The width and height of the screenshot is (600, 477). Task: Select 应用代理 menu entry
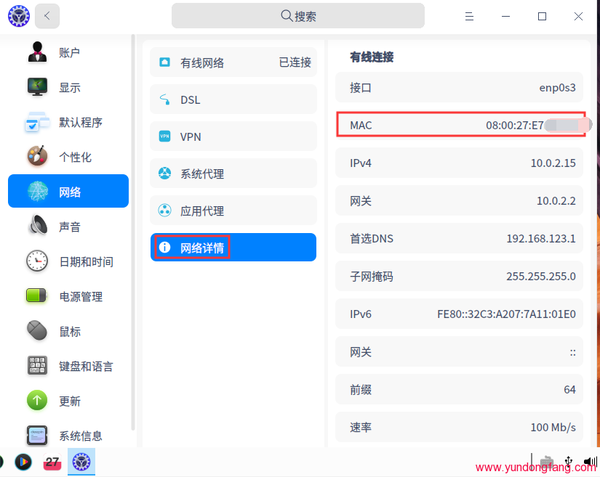[233, 210]
